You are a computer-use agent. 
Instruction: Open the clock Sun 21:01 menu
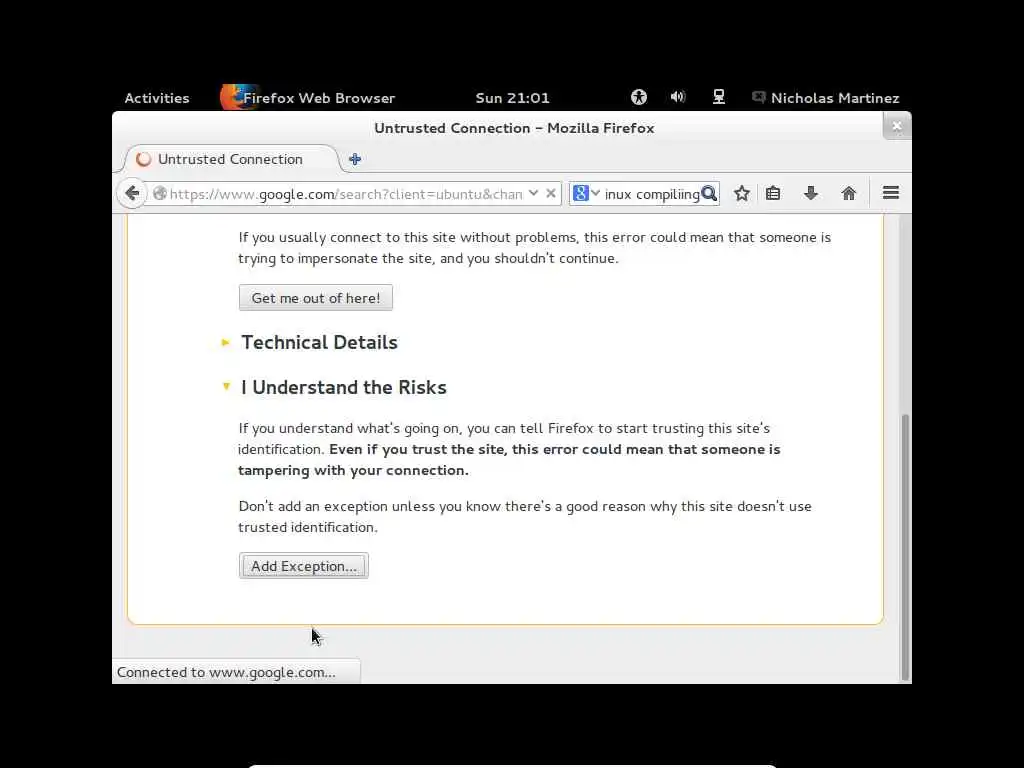click(513, 98)
